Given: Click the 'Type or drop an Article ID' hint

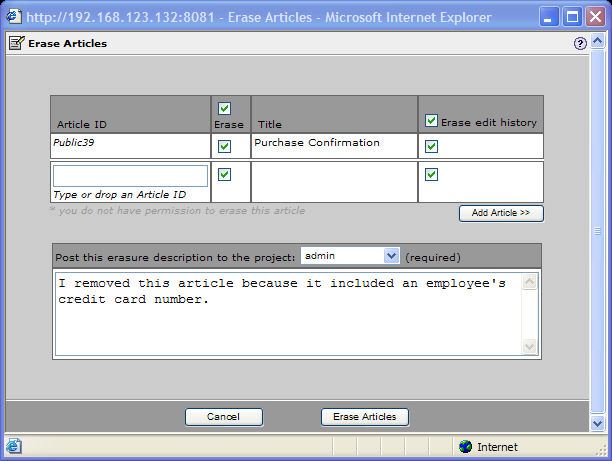Looking at the screenshot, I should pos(119,194).
